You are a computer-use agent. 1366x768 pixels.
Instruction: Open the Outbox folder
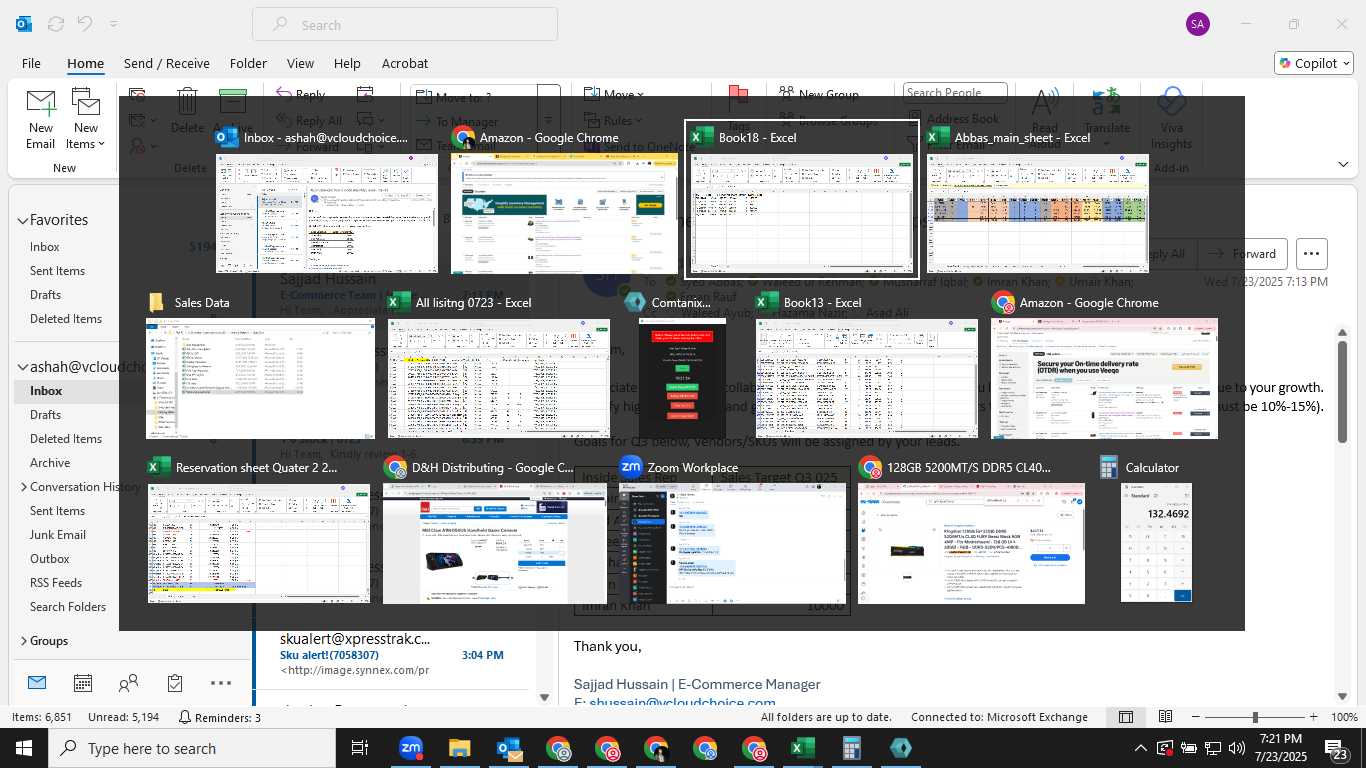pos(50,559)
